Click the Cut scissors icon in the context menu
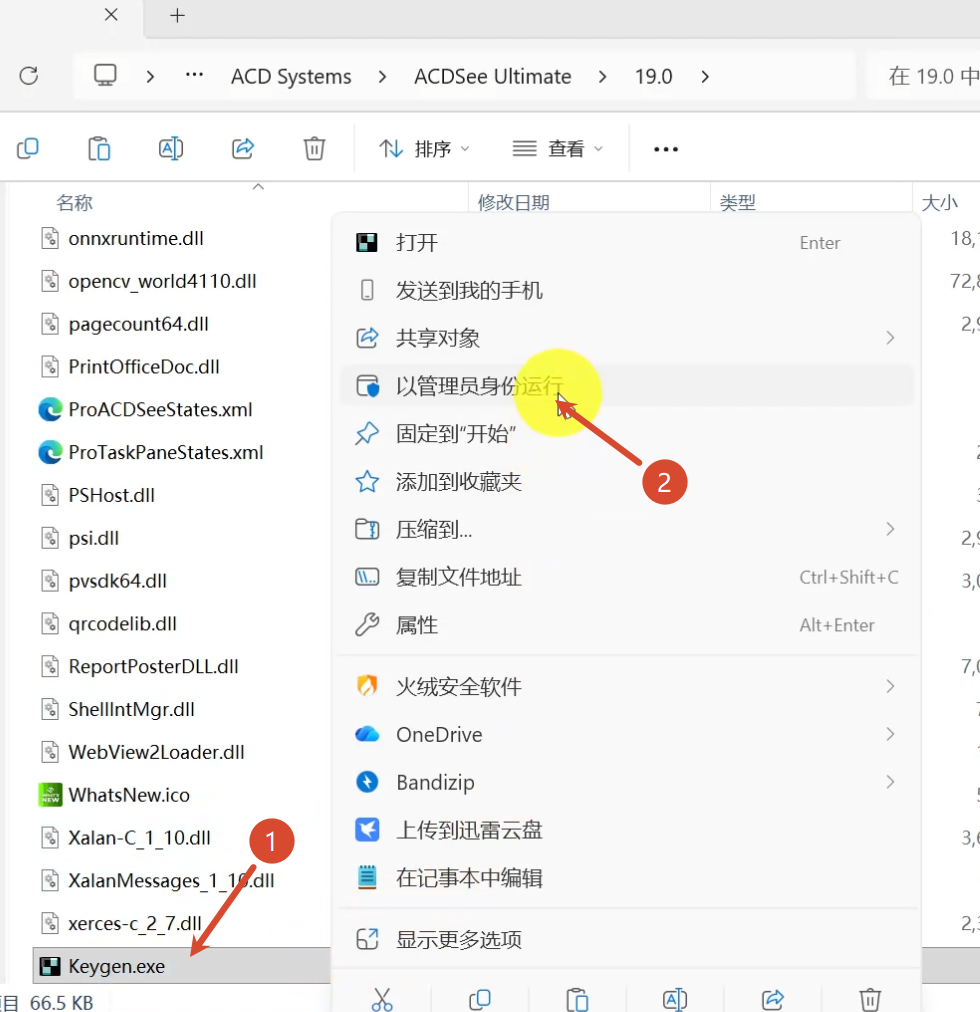The height and width of the screenshot is (1012, 980). [x=382, y=999]
